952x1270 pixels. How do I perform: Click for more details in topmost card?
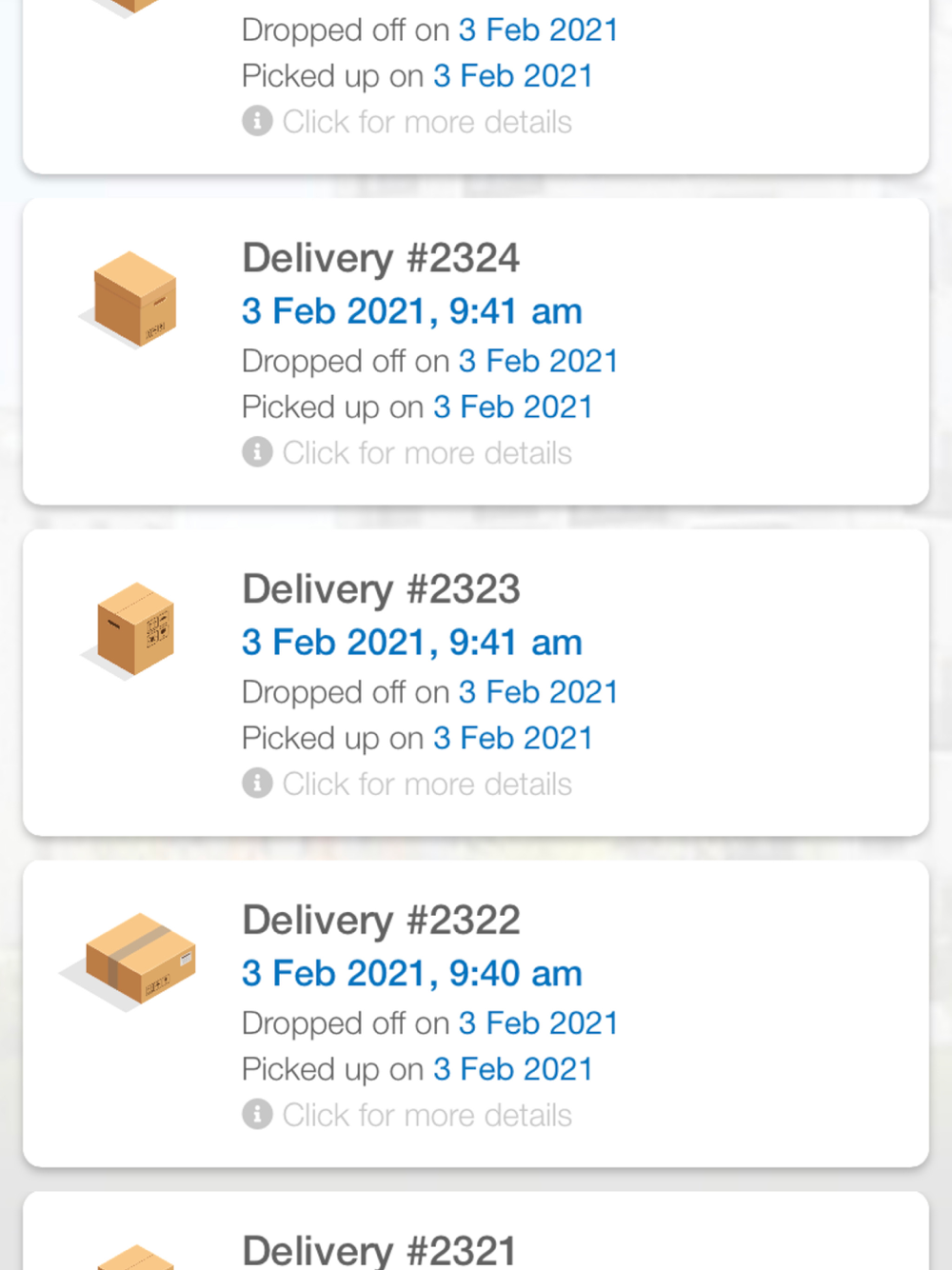click(427, 122)
